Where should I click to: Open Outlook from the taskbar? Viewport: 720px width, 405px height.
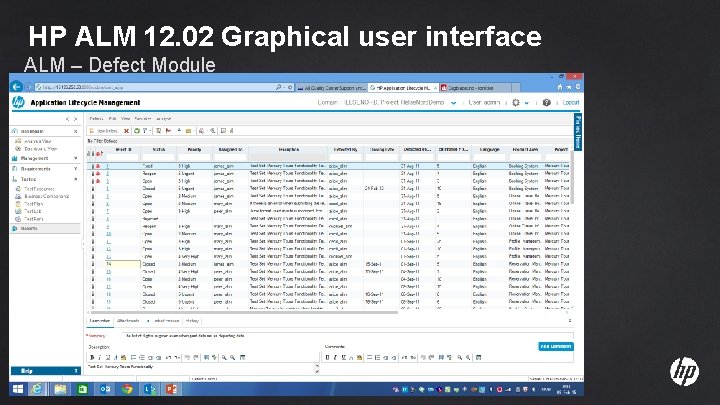click(105, 389)
